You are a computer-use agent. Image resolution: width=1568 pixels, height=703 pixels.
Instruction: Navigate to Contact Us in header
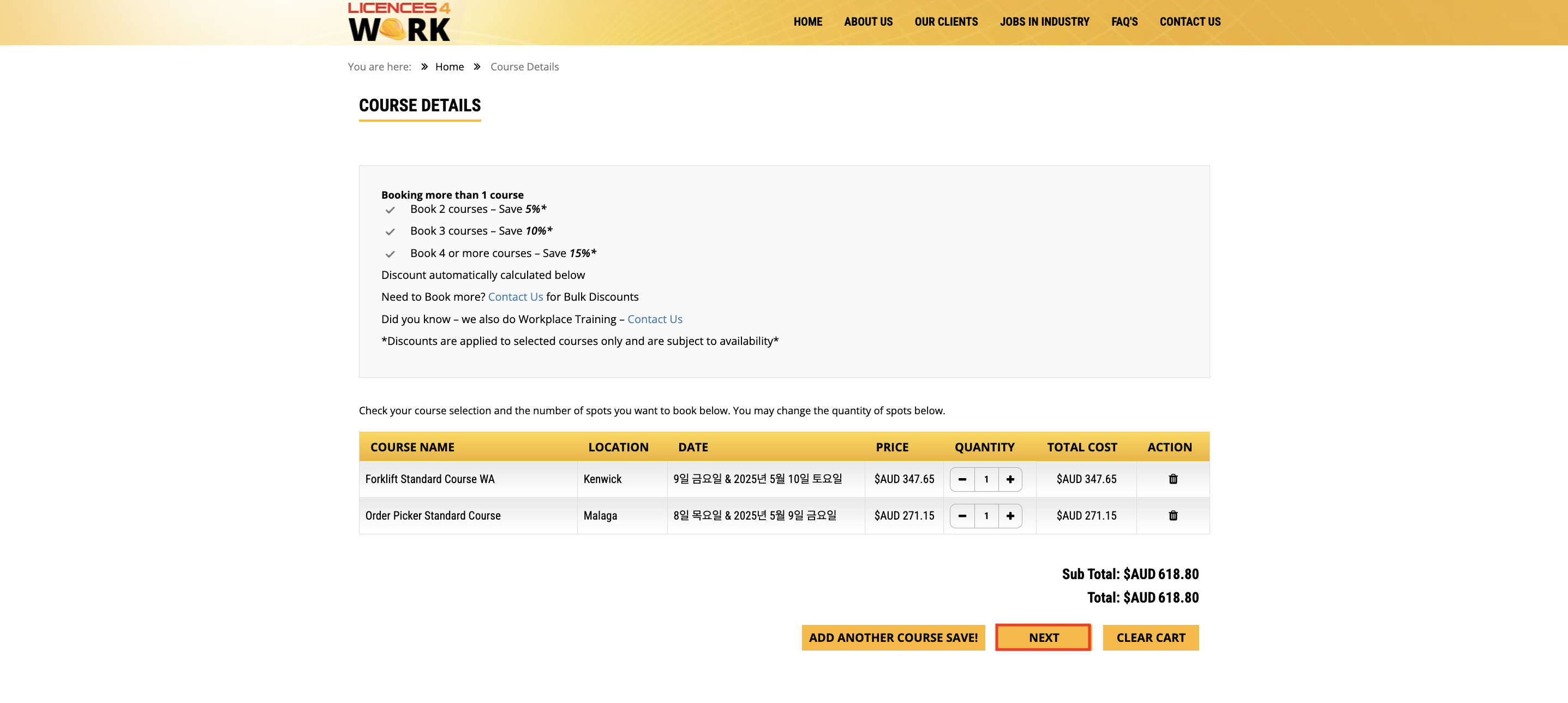[1189, 22]
